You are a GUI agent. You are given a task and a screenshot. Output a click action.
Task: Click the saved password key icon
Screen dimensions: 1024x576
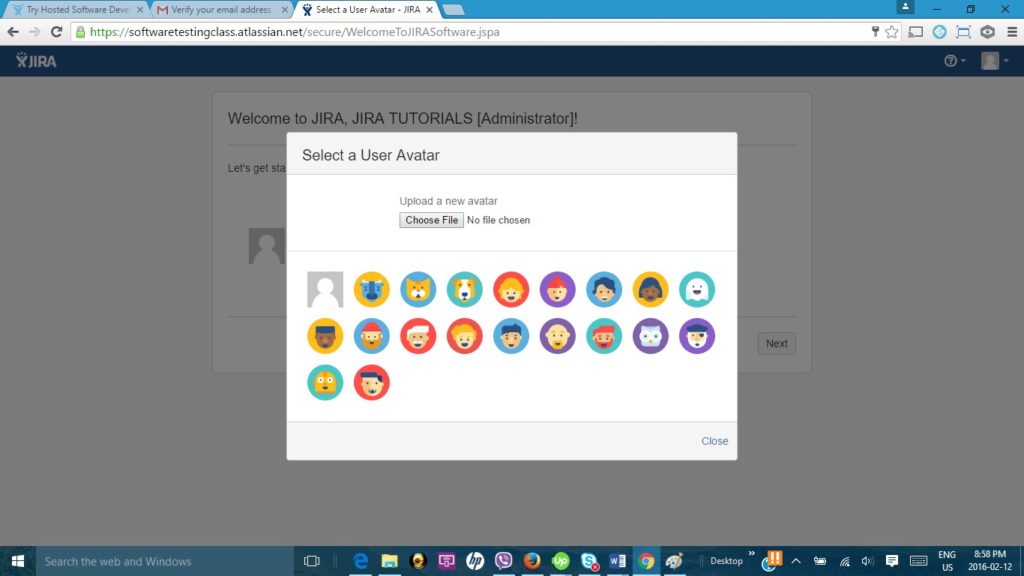875,31
